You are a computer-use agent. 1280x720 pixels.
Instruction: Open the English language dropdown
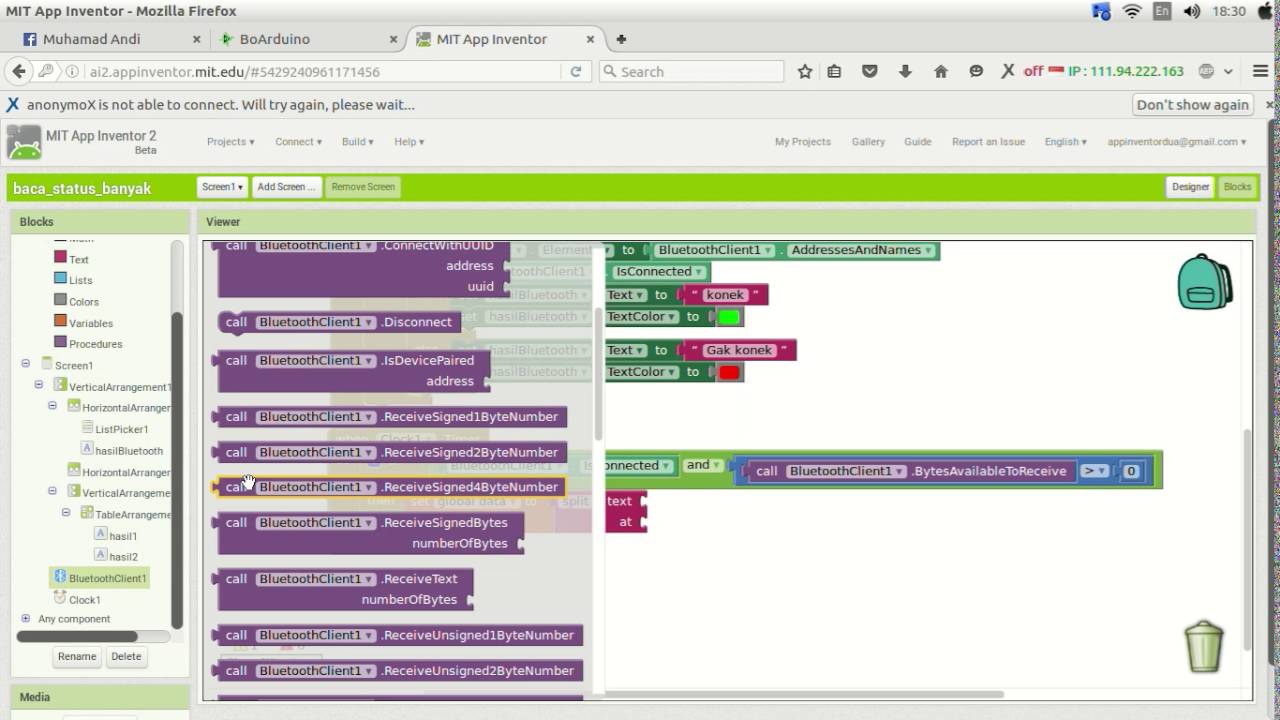pos(1065,142)
